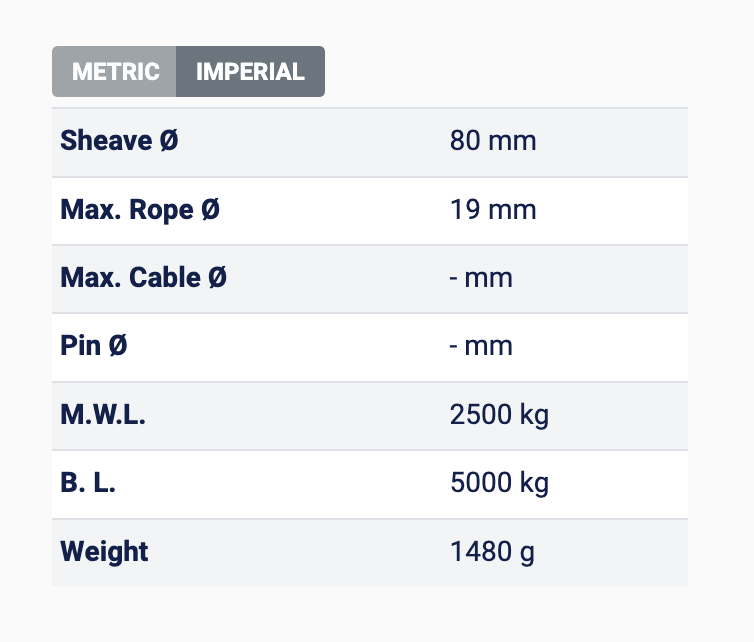Screen dimensions: 754x642
Task: Select the Max. Cable empty mm value
Action: click(481, 278)
